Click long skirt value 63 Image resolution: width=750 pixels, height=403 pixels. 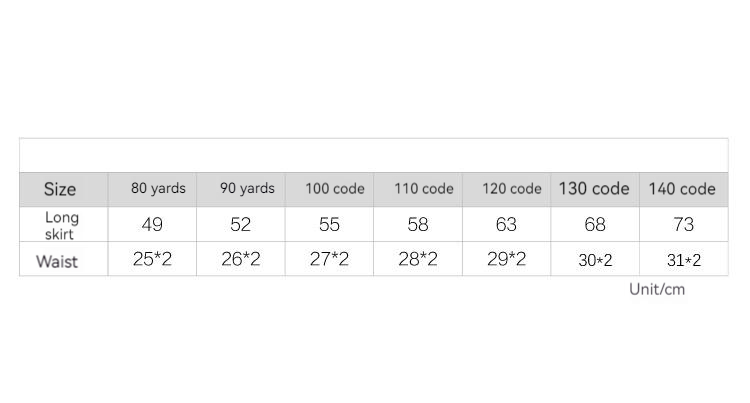click(506, 225)
